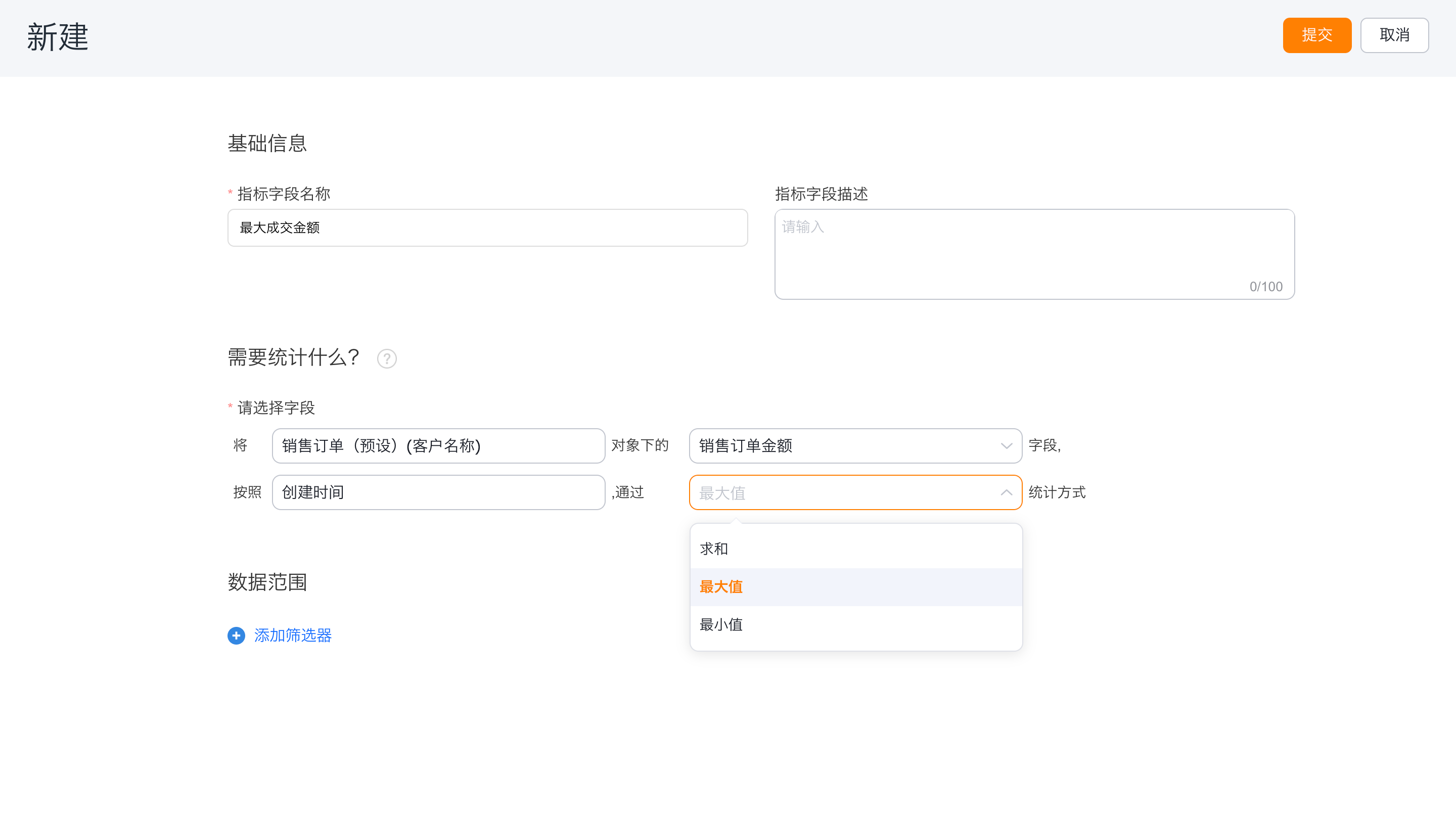The height and width of the screenshot is (819, 1456).
Task: Click the 创建时间 field
Action: (438, 492)
